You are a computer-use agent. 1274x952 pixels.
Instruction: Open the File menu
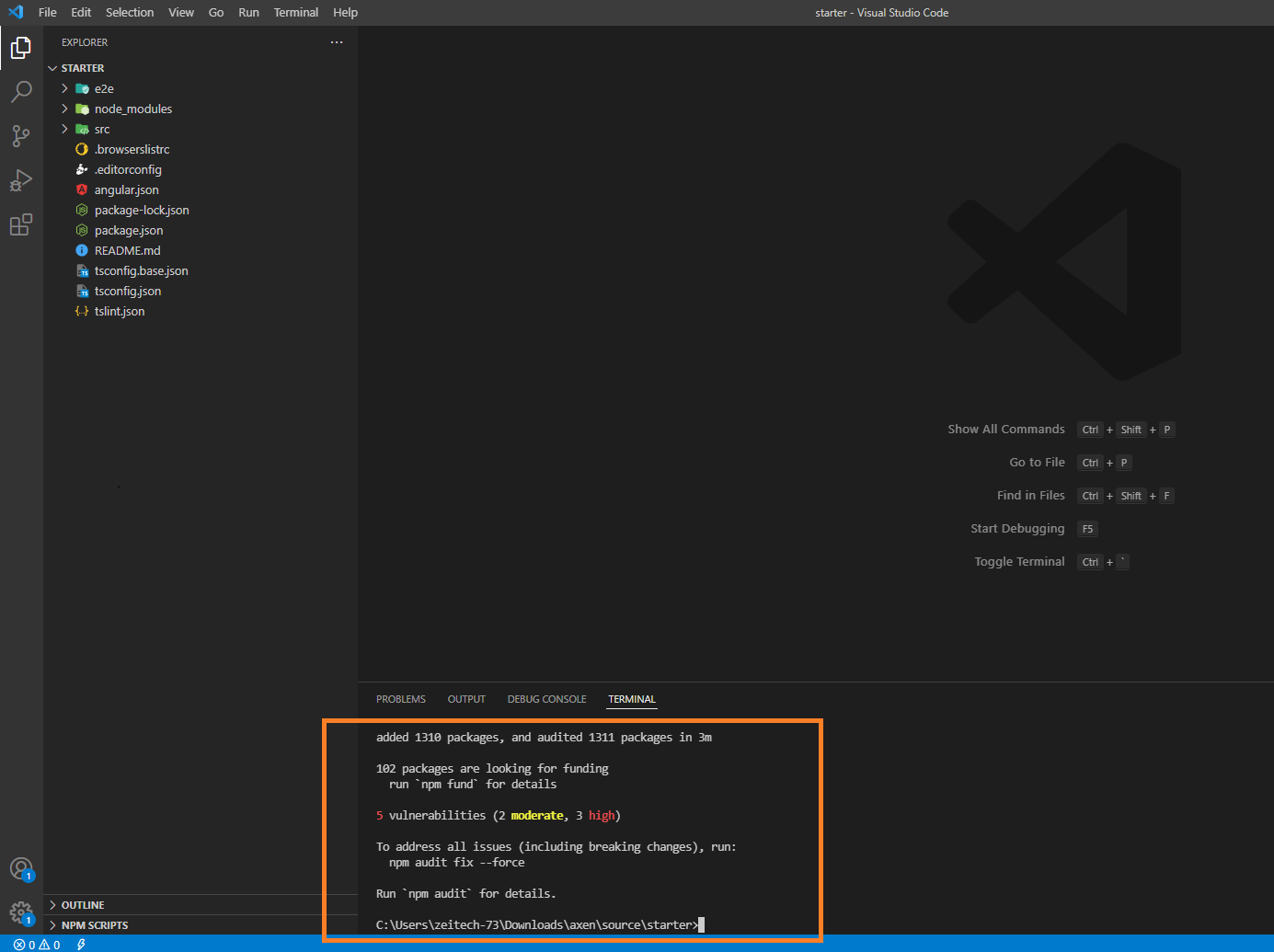pyautogui.click(x=48, y=13)
